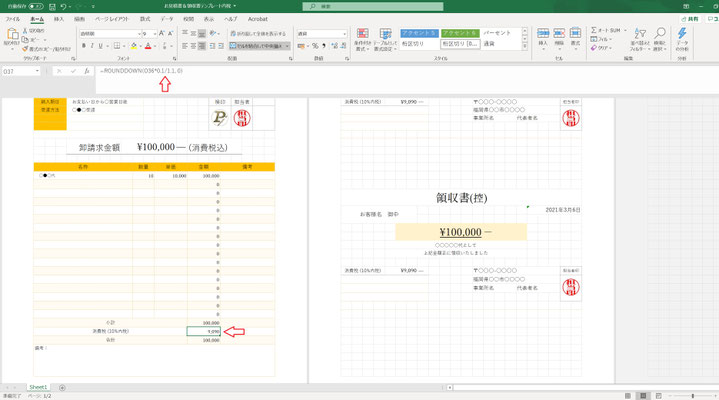Click the Find and Select magnifier icon
Viewport: 719px width, 400px height.
pos(660,33)
